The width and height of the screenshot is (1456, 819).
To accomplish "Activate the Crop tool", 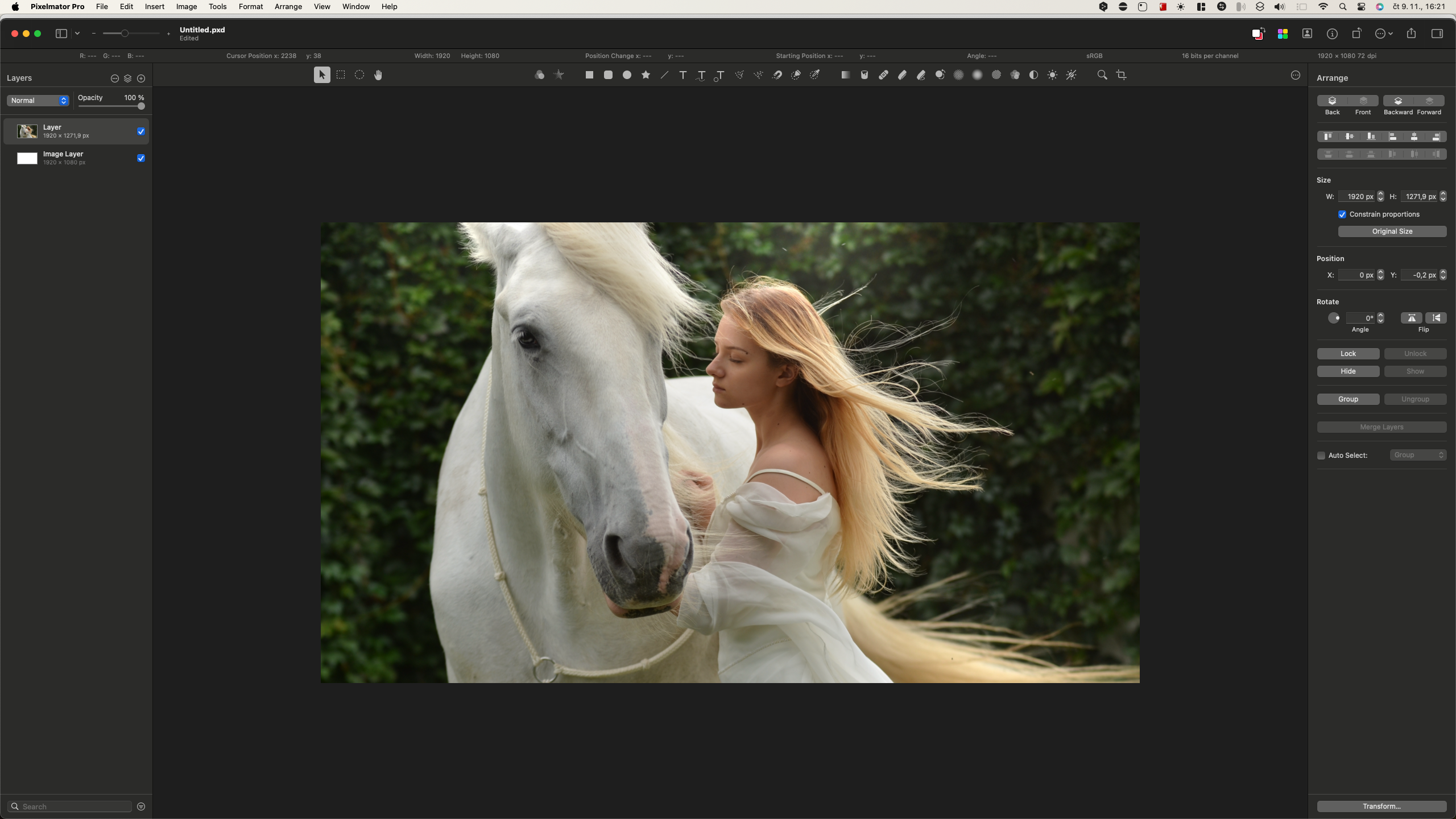I will tap(1122, 75).
